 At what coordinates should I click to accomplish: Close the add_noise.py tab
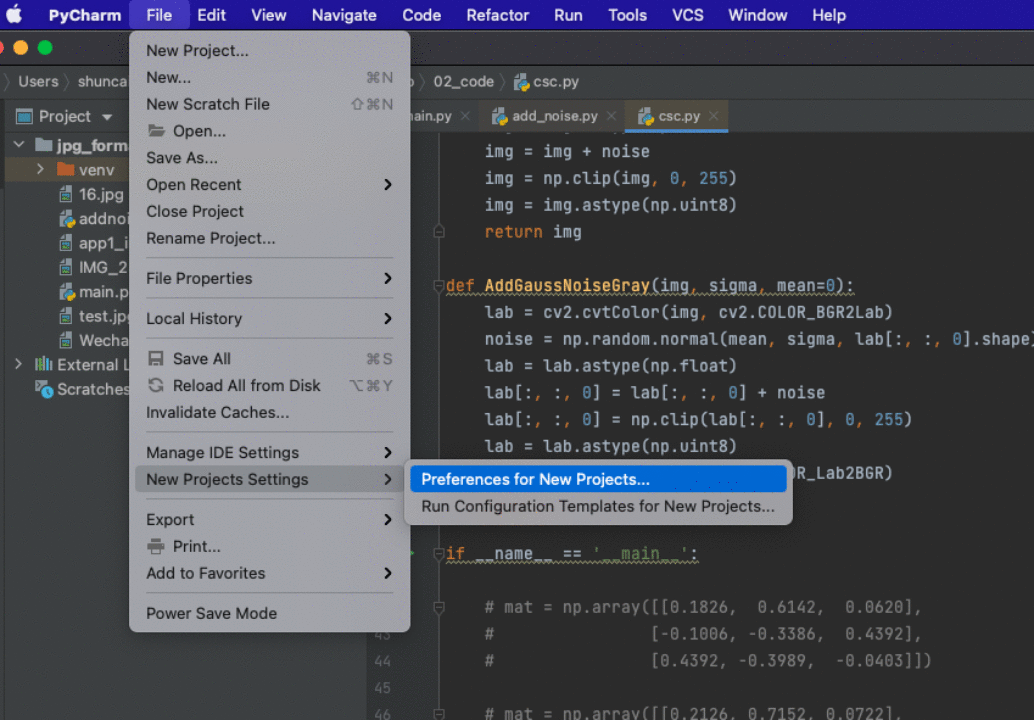(611, 116)
